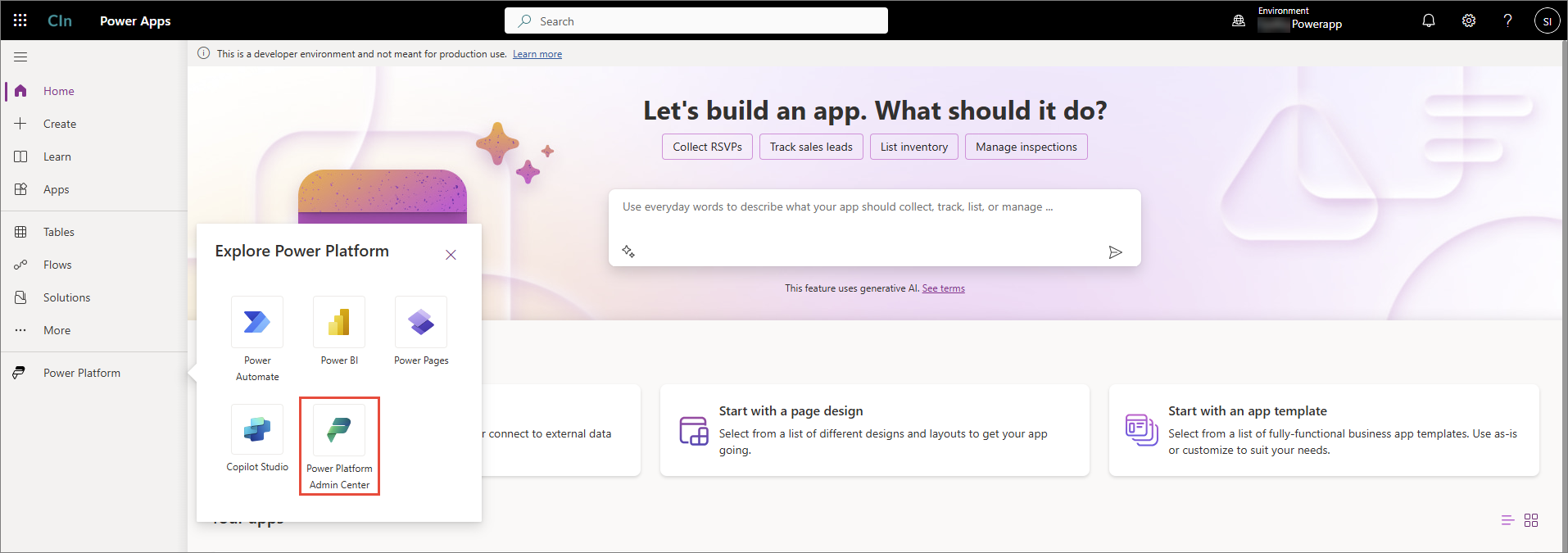
Task: Open the Powerapp environment selector
Action: pos(1300,20)
